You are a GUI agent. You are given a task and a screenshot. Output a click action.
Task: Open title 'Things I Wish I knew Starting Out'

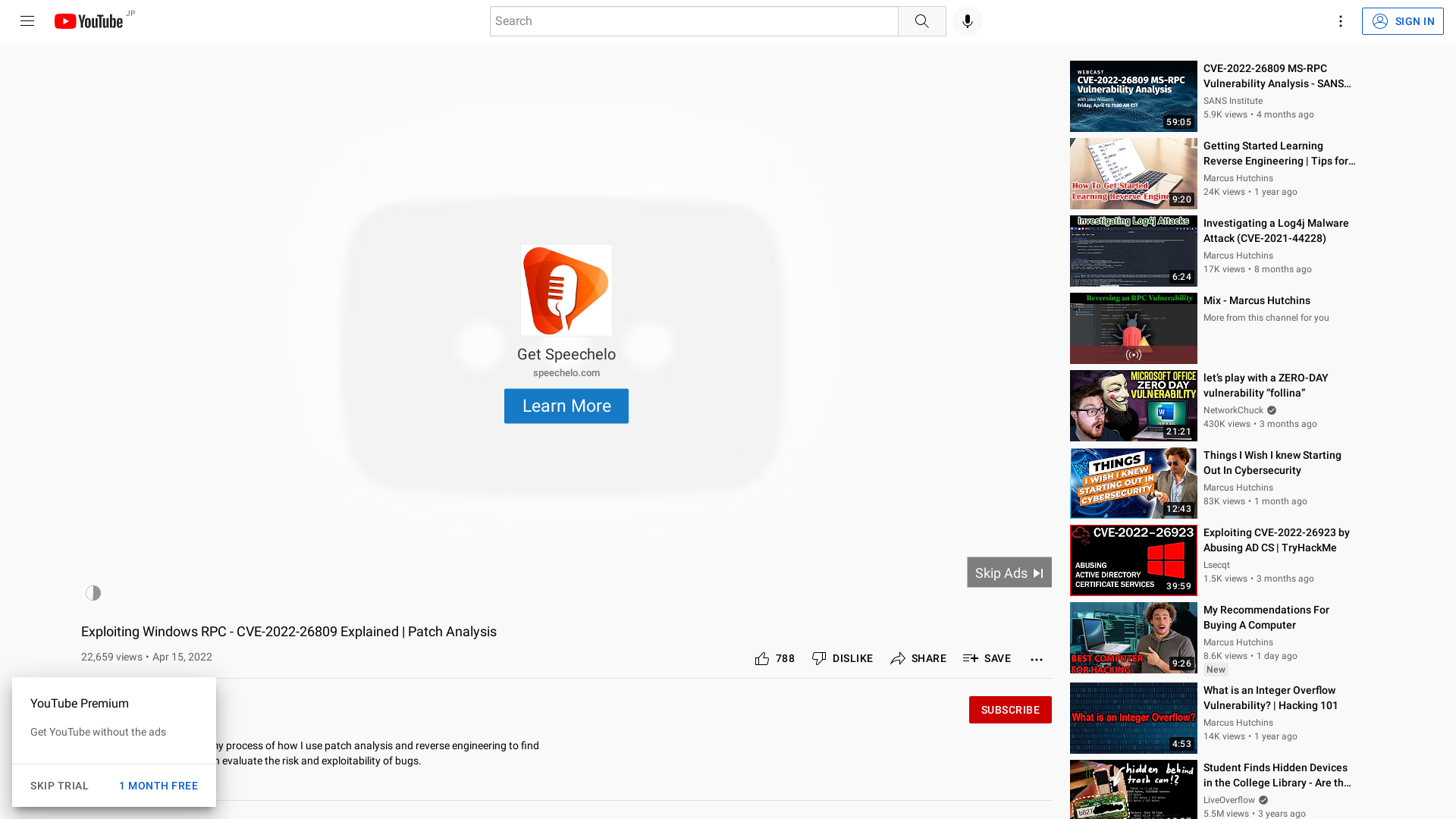click(x=1272, y=463)
